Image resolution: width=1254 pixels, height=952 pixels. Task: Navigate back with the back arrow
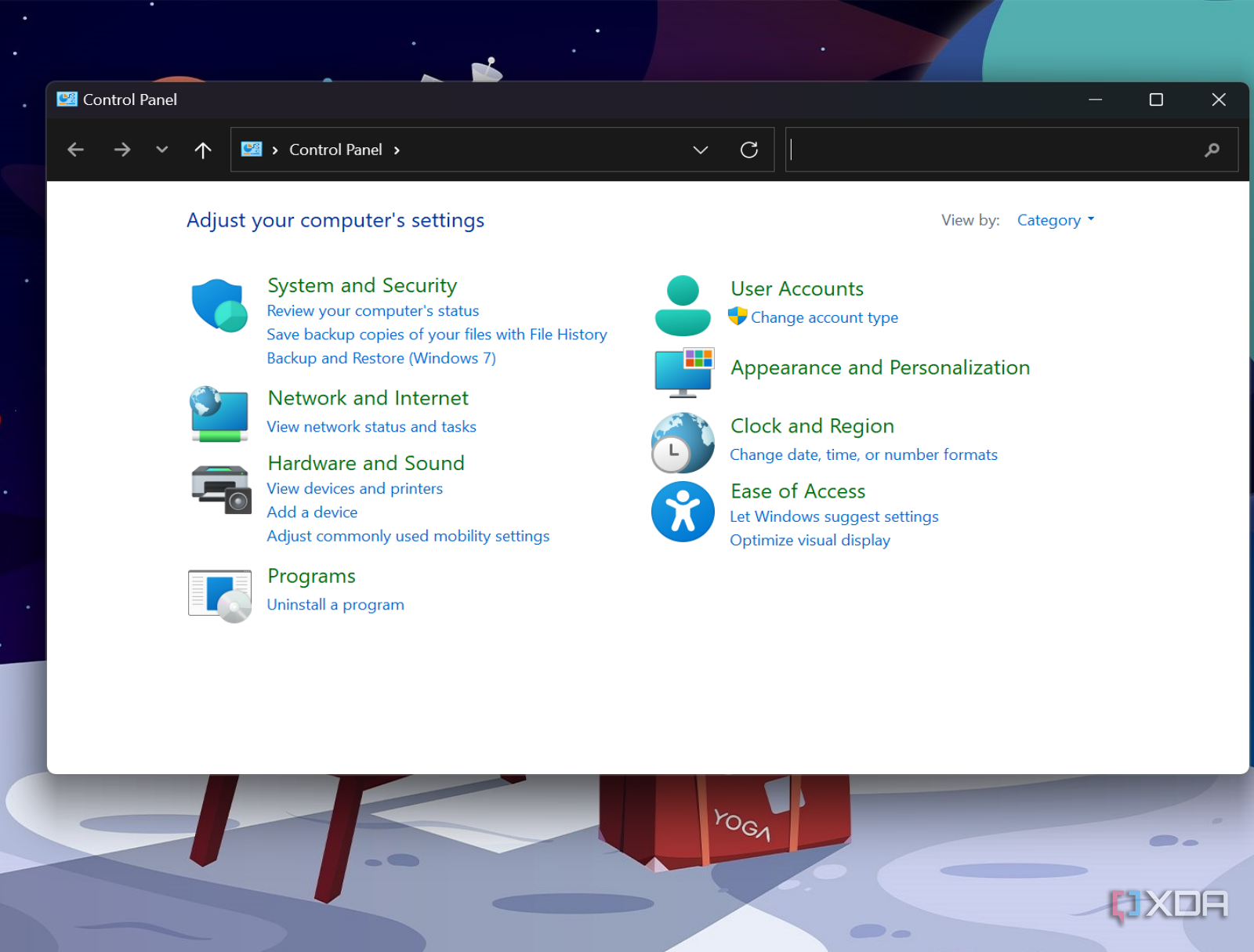coord(76,150)
